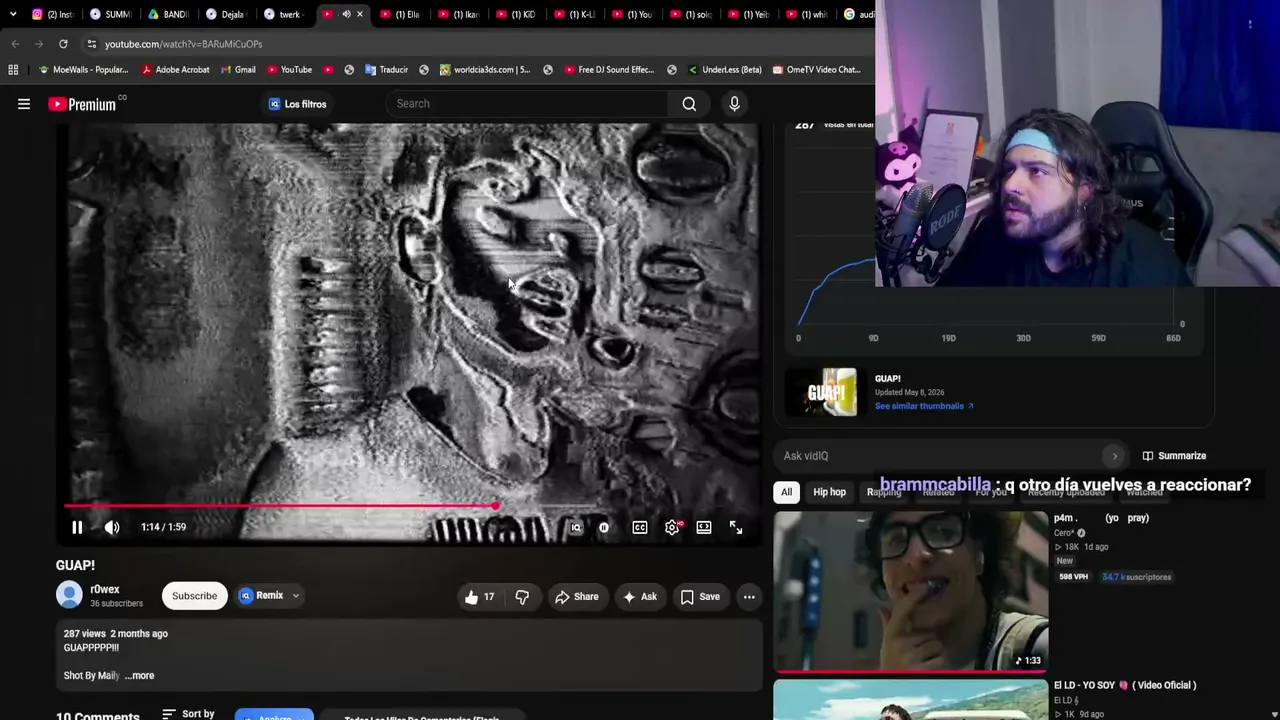Viewport: 1280px width, 720px height.
Task: Open the Los filtros vidIQ button
Action: [x=297, y=104]
